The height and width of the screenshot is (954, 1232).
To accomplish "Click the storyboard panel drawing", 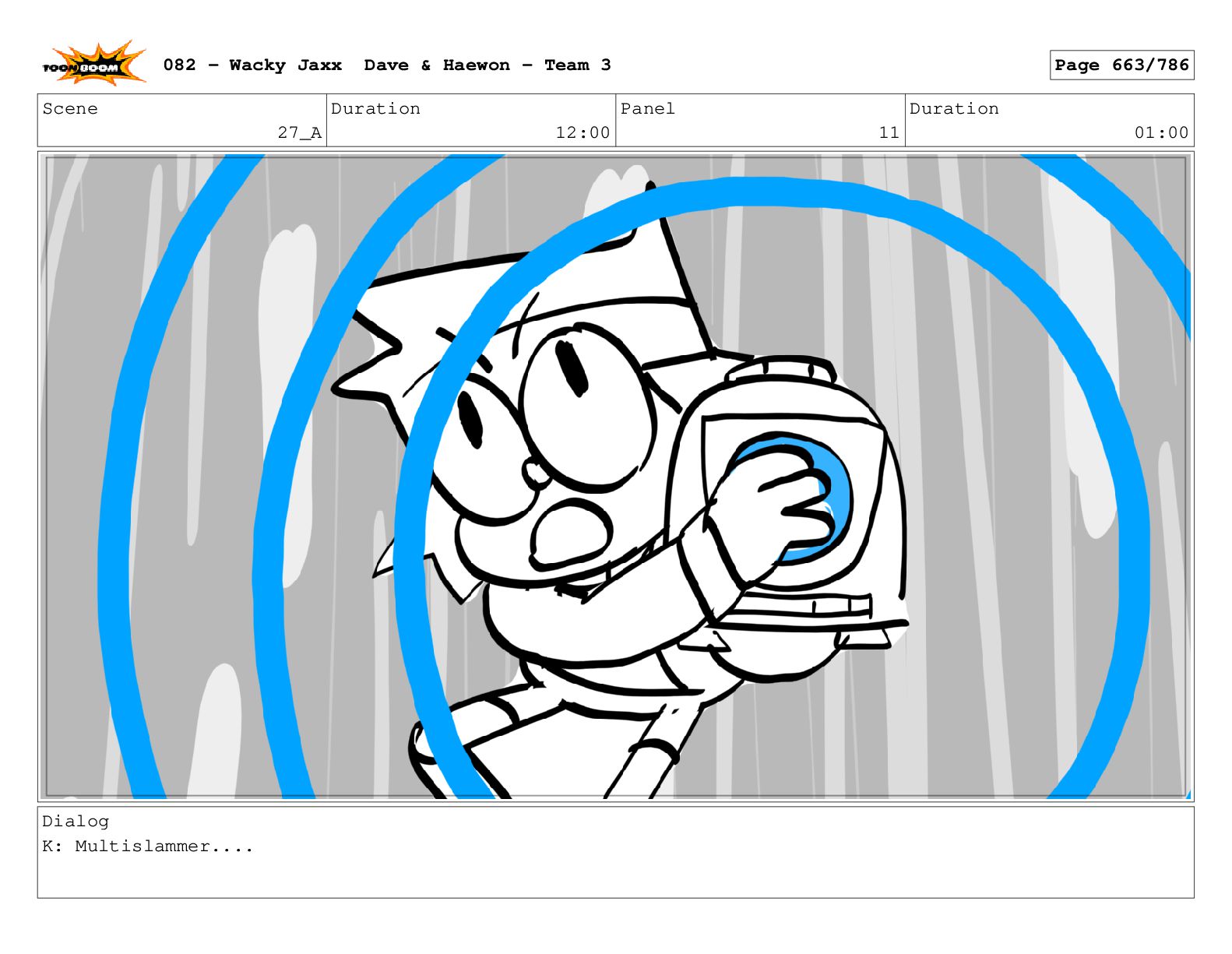I will (x=615, y=477).
